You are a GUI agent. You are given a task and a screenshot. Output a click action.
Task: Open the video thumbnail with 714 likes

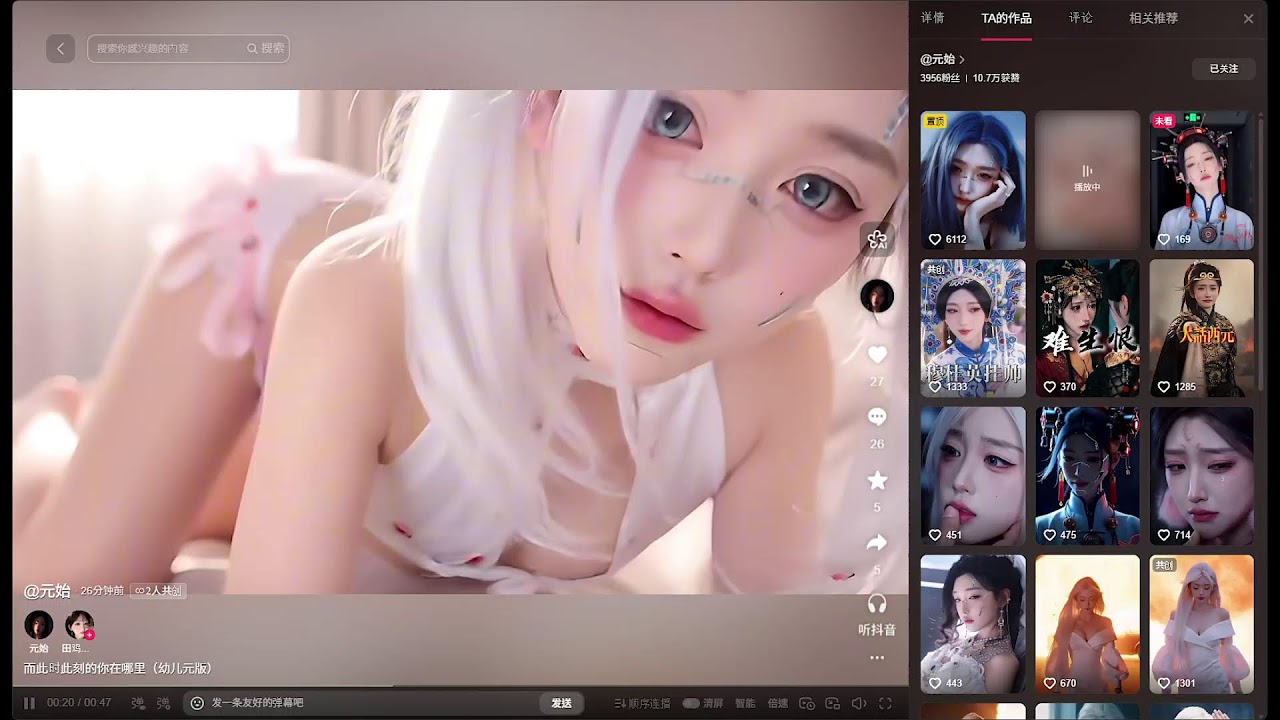pos(1201,476)
